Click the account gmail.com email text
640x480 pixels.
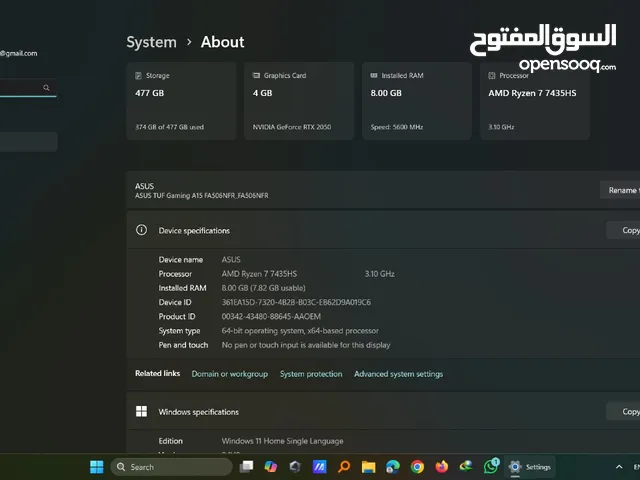(19, 53)
